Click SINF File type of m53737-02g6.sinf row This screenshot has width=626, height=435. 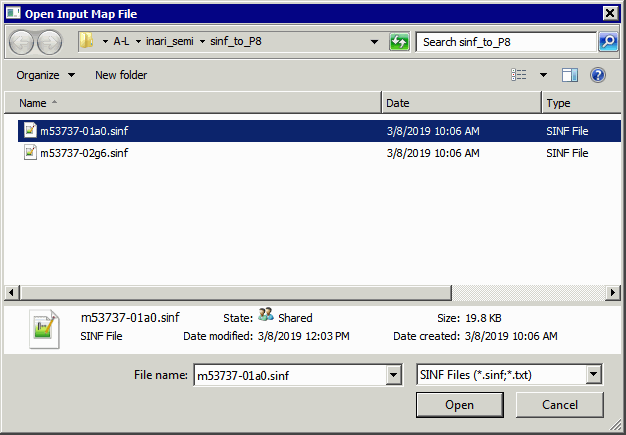pos(567,153)
